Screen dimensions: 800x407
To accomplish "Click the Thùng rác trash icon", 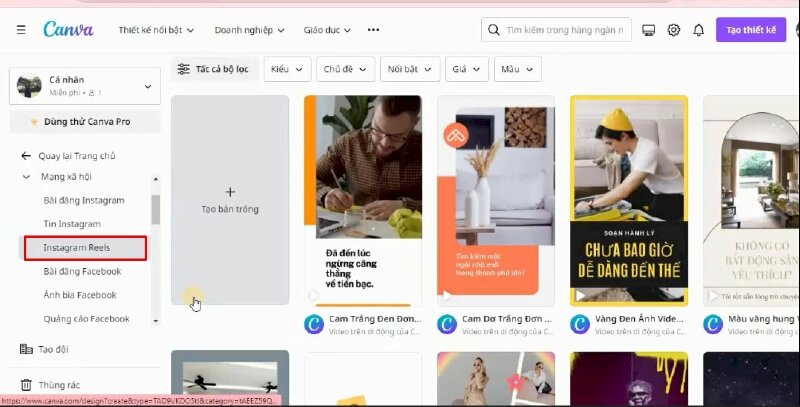I will click(26, 385).
